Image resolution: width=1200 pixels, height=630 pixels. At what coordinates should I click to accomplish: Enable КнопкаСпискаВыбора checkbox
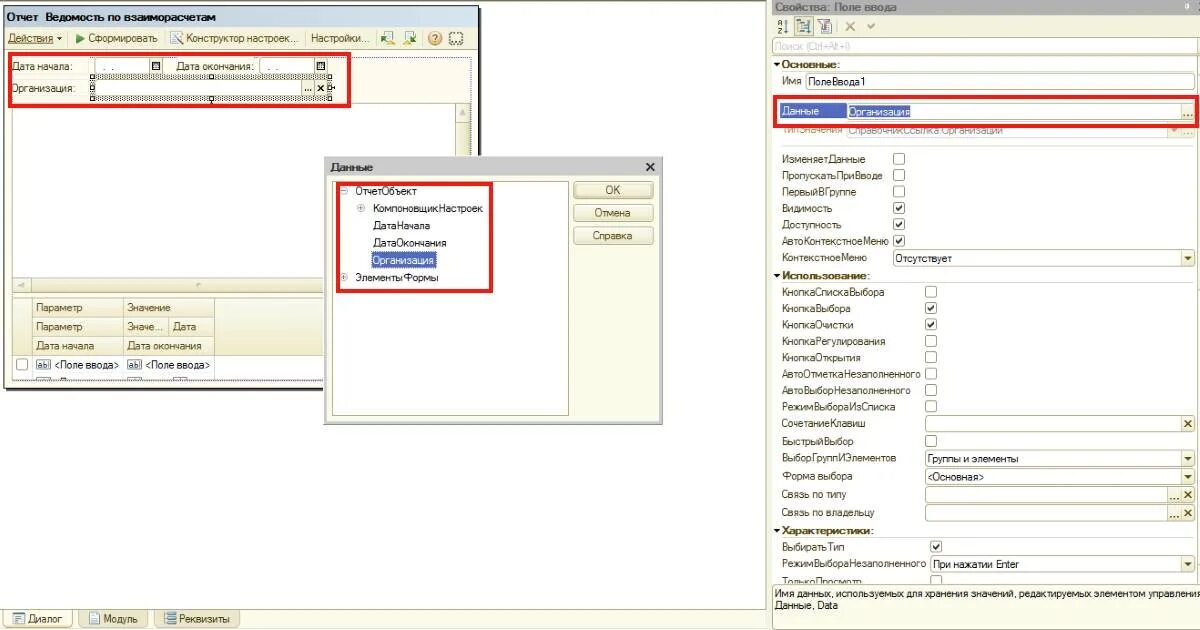click(931, 292)
